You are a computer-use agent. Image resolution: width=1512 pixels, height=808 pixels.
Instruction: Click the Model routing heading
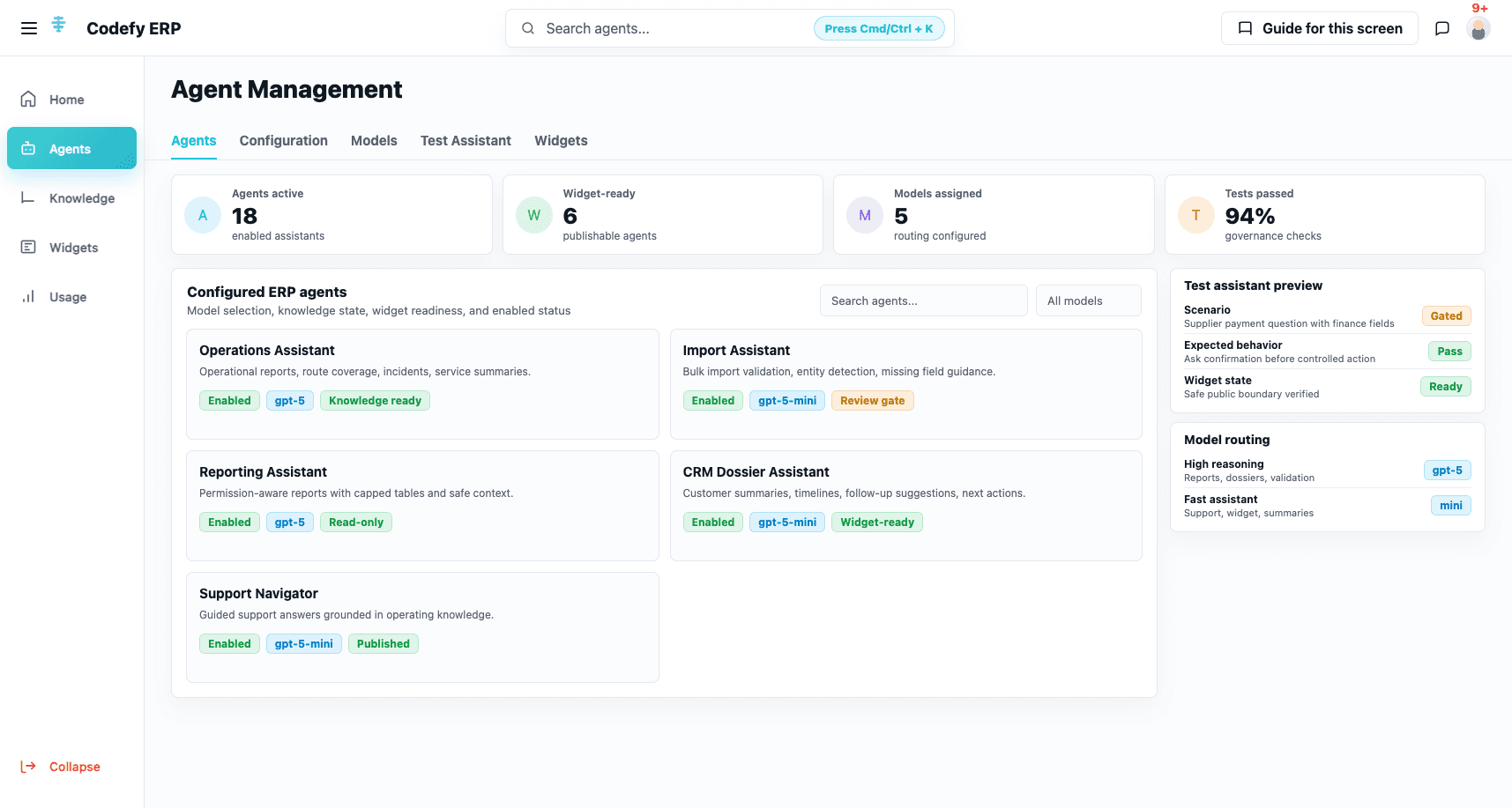[1227, 440]
